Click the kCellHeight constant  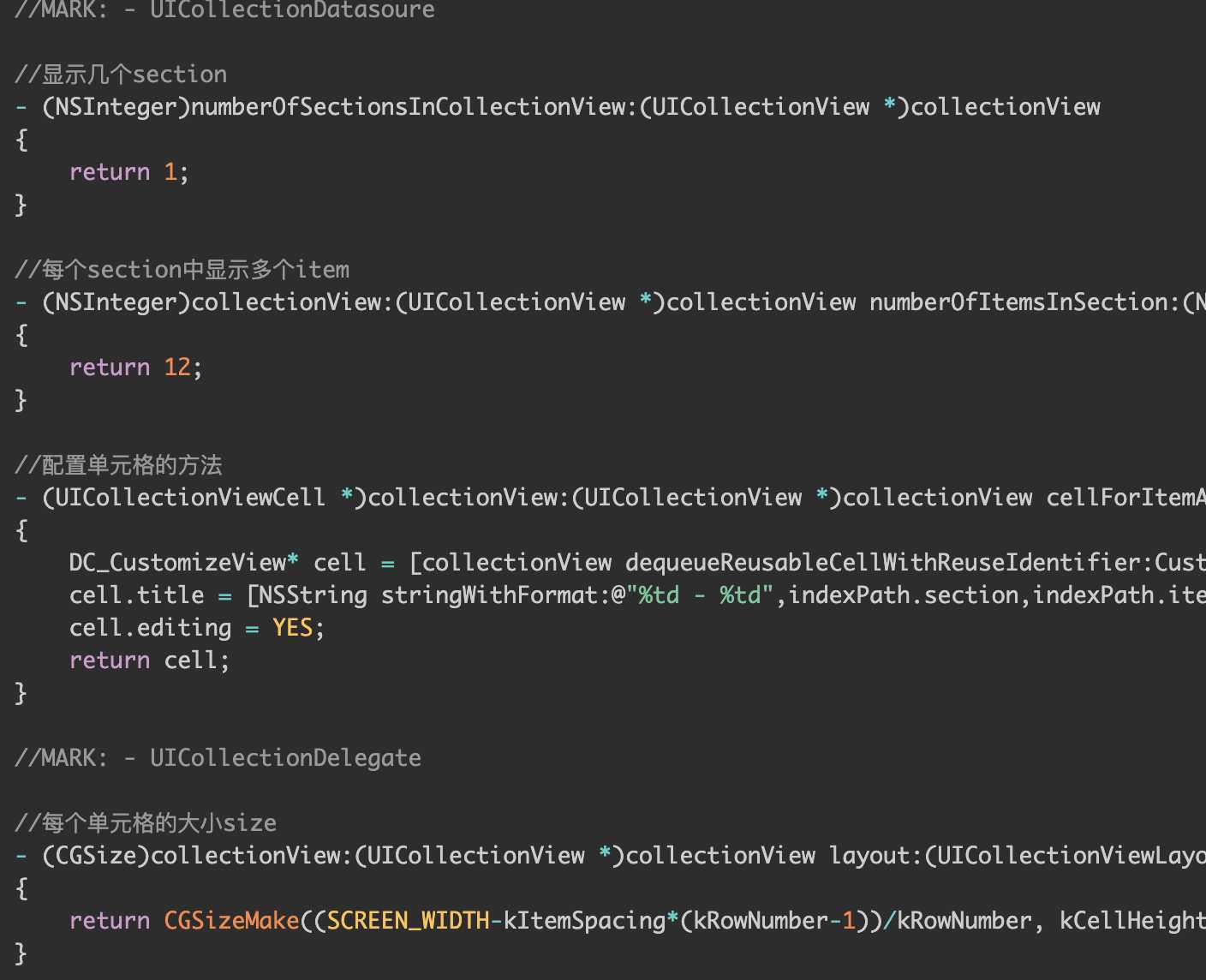(1132, 921)
